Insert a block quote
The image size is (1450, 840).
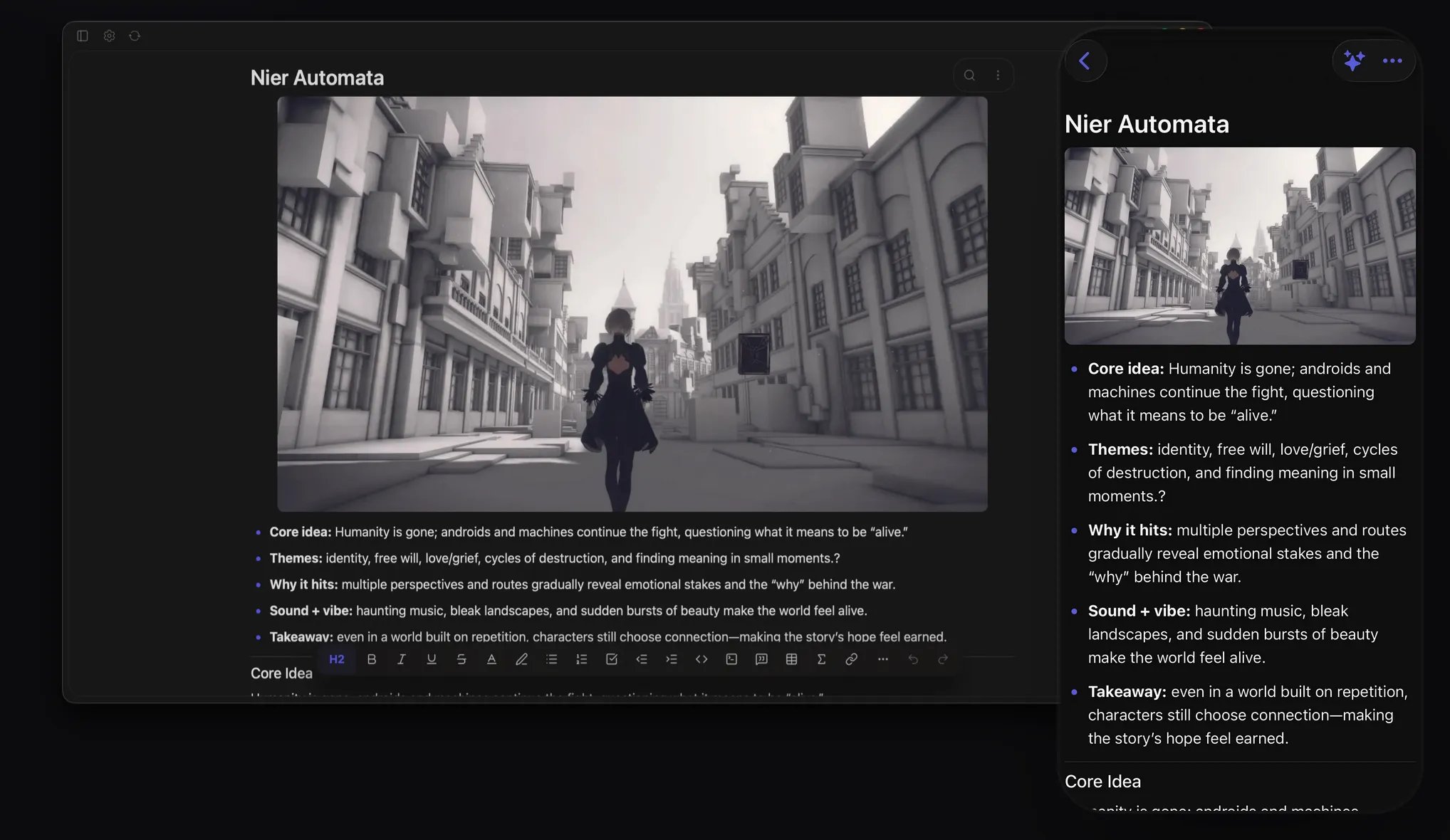pyautogui.click(x=761, y=659)
